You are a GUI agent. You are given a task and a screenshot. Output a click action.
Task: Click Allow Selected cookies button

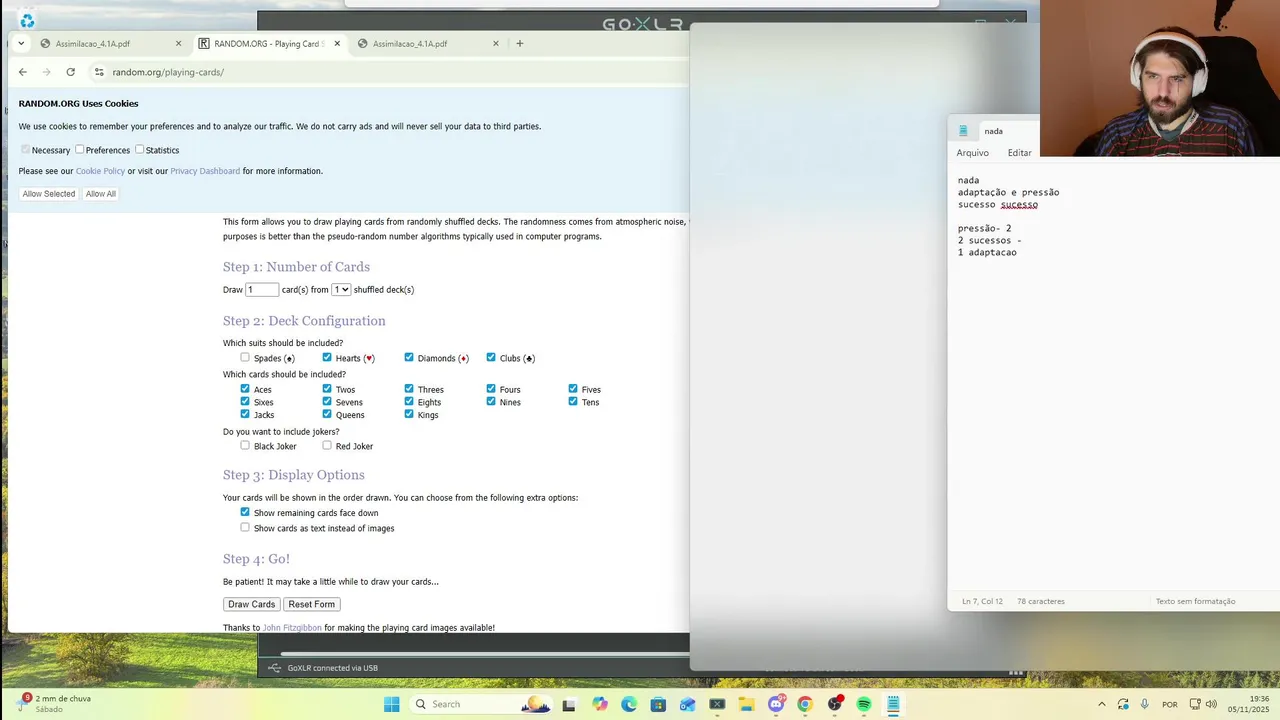pos(49,194)
